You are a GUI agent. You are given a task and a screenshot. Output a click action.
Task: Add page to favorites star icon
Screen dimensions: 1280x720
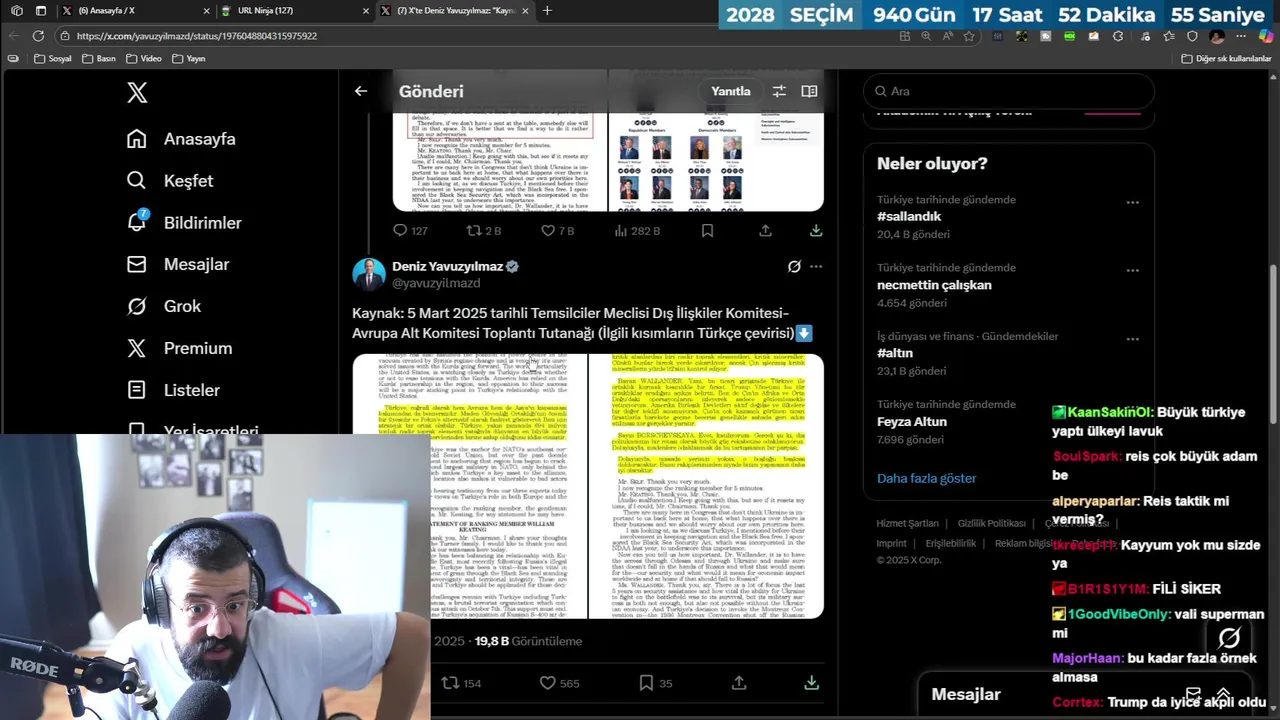point(969,36)
